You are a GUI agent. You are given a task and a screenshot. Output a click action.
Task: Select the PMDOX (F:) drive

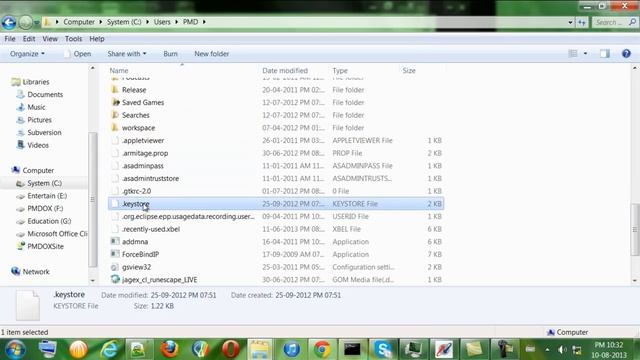point(40,209)
